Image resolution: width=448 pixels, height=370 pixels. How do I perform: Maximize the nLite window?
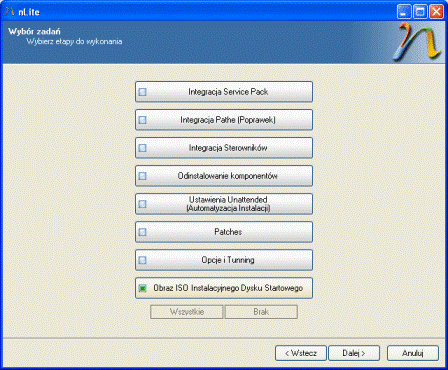point(420,12)
